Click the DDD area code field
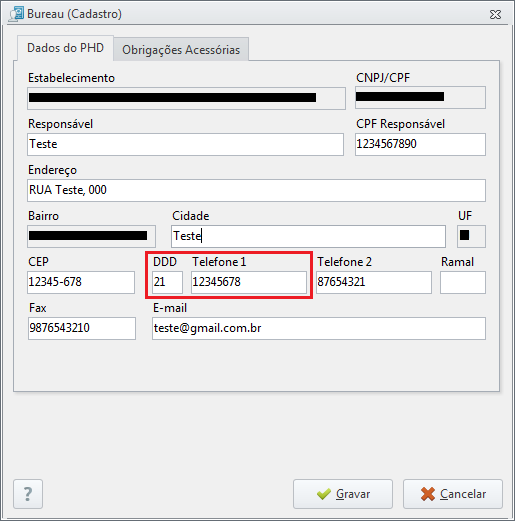Screen dimensions: 515x521 167,282
